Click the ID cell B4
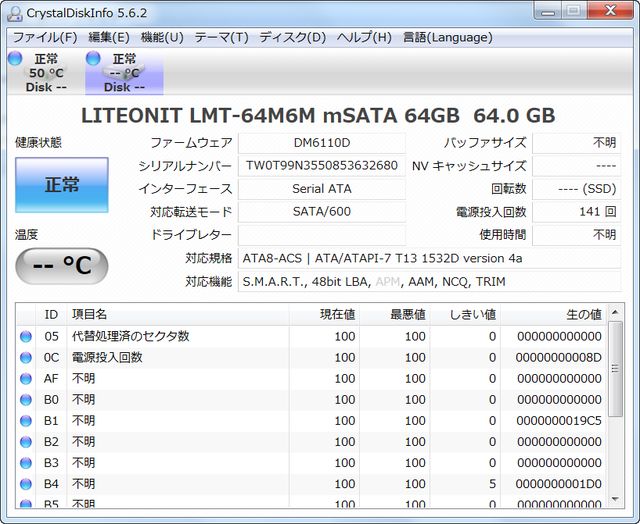Viewport: 640px width, 524px height. click(51, 484)
